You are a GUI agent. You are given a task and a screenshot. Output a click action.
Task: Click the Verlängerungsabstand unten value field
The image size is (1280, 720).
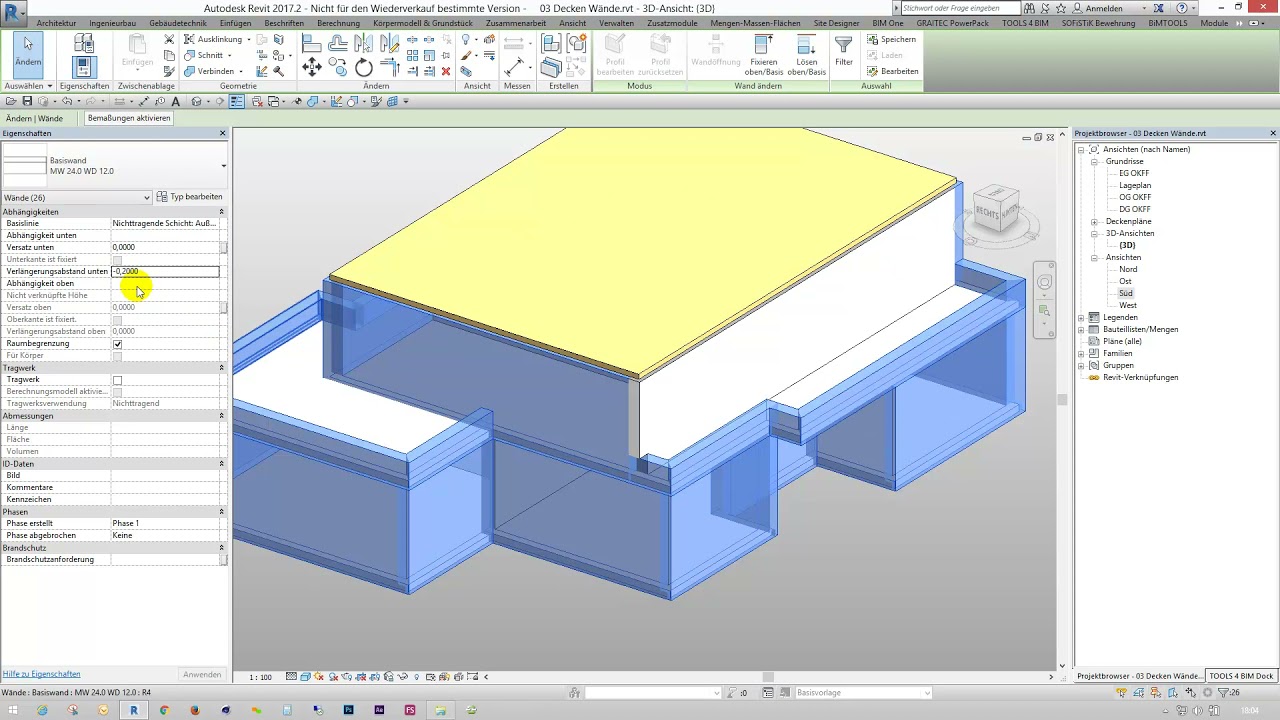point(165,271)
